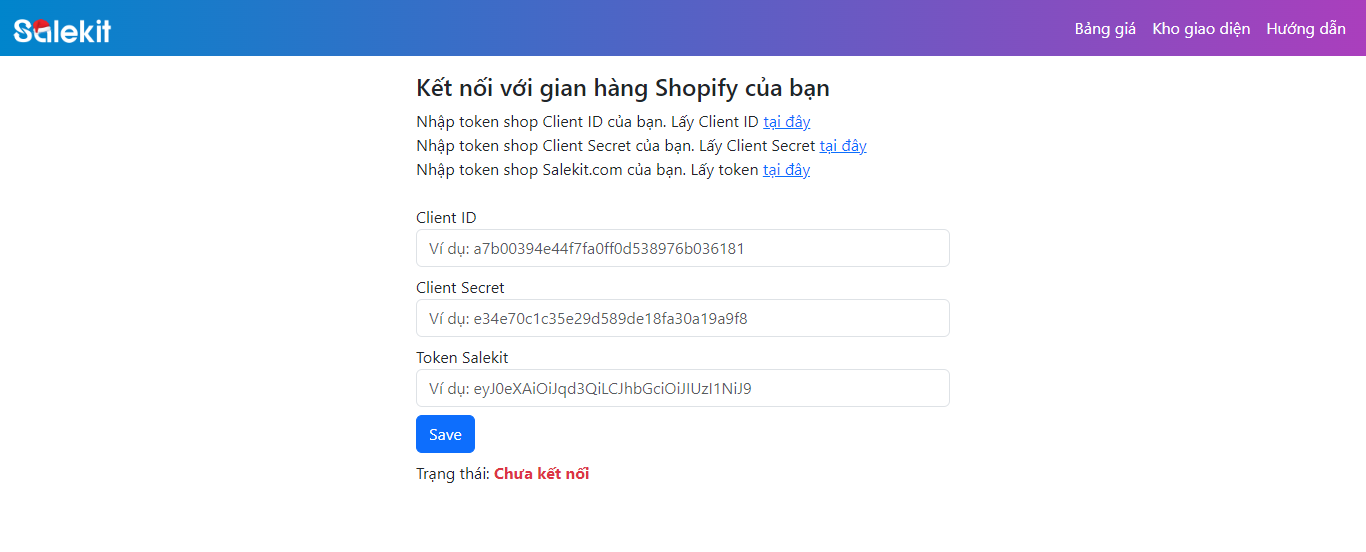Select the Token Salekit input field

682,388
